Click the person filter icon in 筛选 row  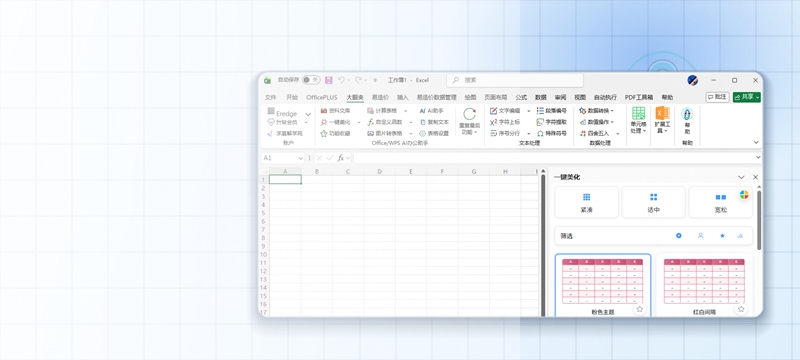(x=701, y=236)
